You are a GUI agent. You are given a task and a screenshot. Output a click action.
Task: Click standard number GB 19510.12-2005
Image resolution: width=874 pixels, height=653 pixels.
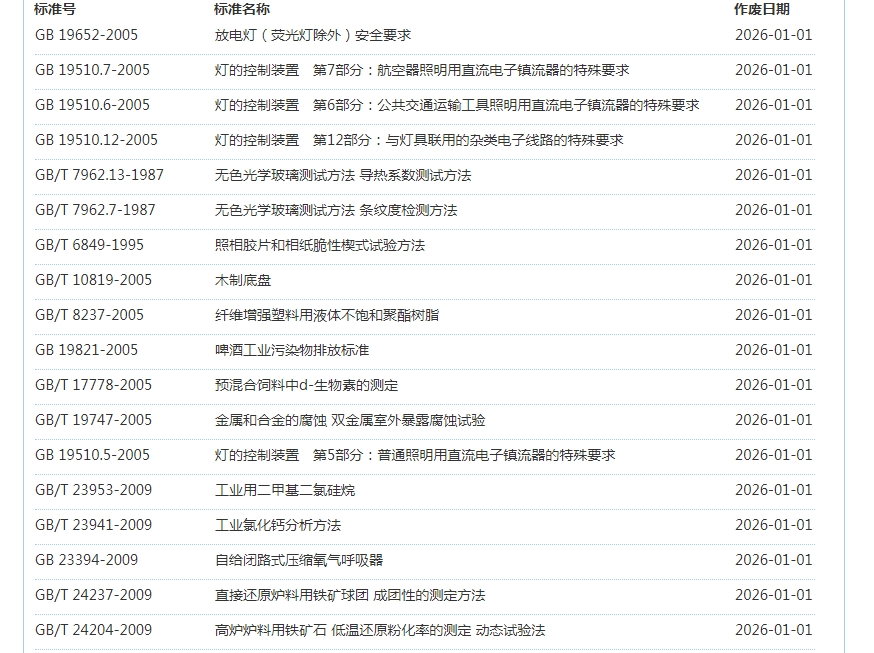pos(96,140)
